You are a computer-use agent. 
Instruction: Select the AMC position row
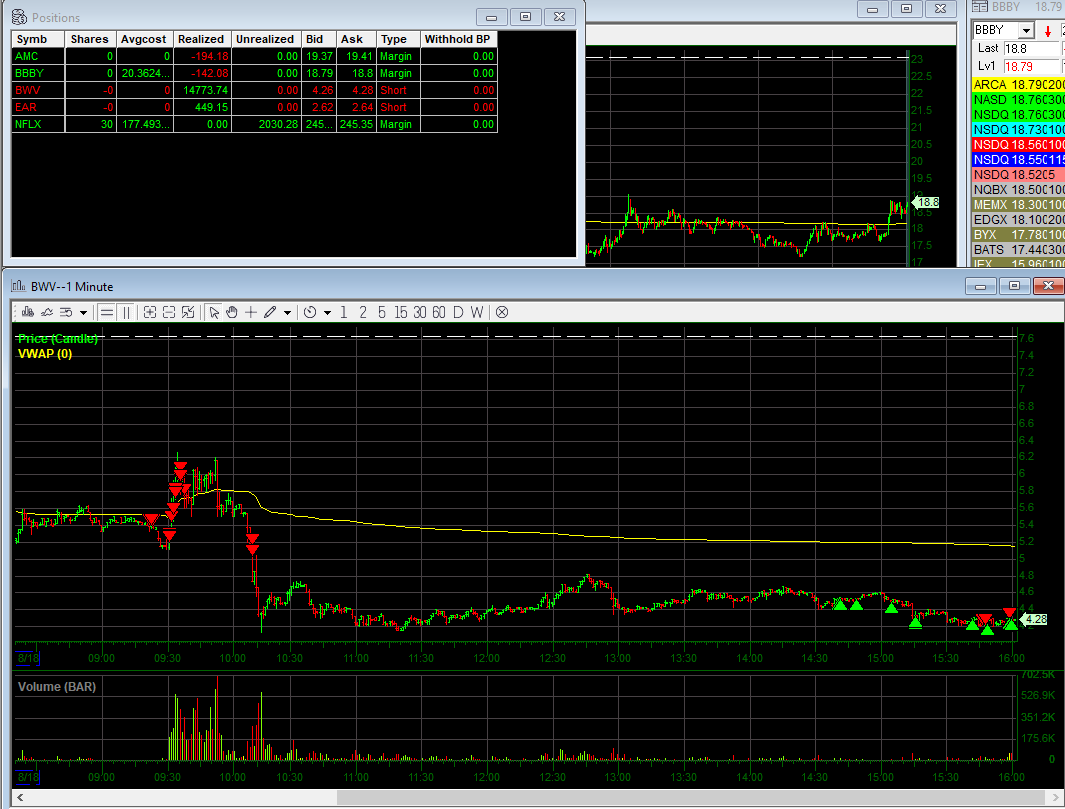point(255,56)
